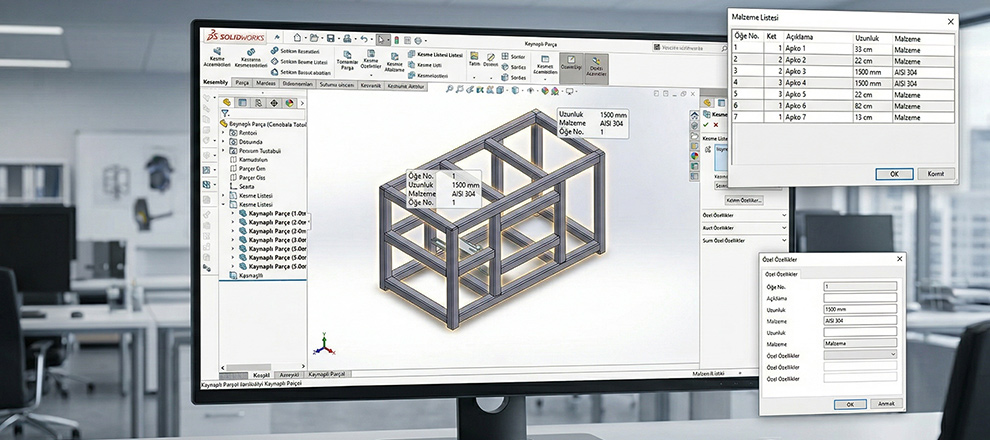Select Setikan Bassut abatlan command

click(301, 73)
